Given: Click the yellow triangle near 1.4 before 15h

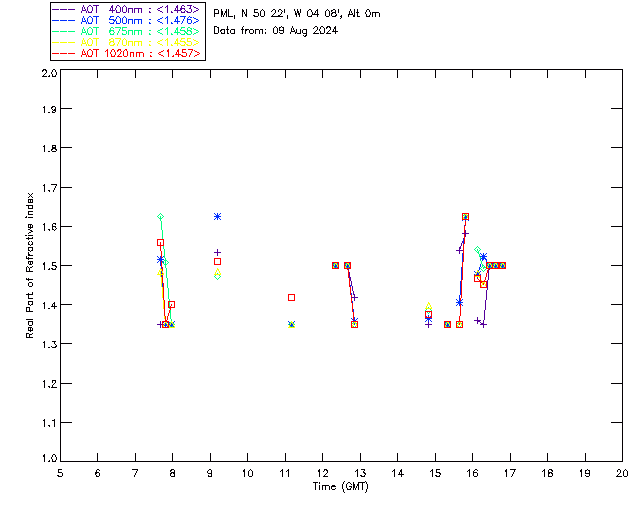Looking at the screenshot, I should [x=428, y=306].
